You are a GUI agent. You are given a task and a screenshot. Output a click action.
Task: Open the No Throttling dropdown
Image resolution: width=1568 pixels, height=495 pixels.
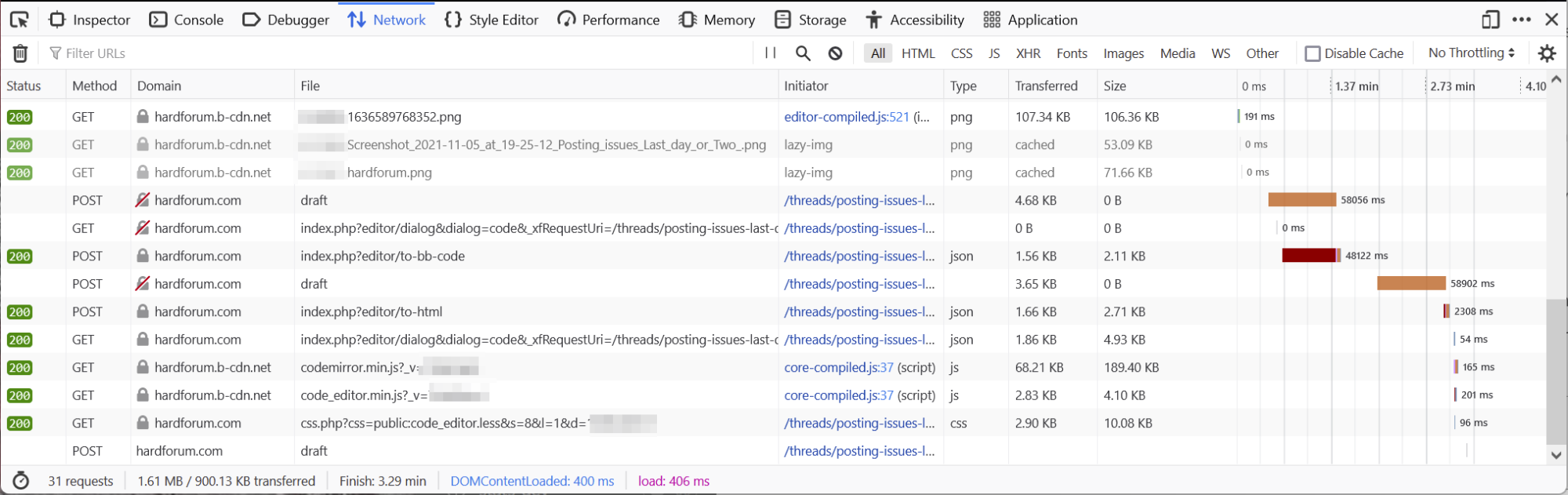click(1471, 53)
